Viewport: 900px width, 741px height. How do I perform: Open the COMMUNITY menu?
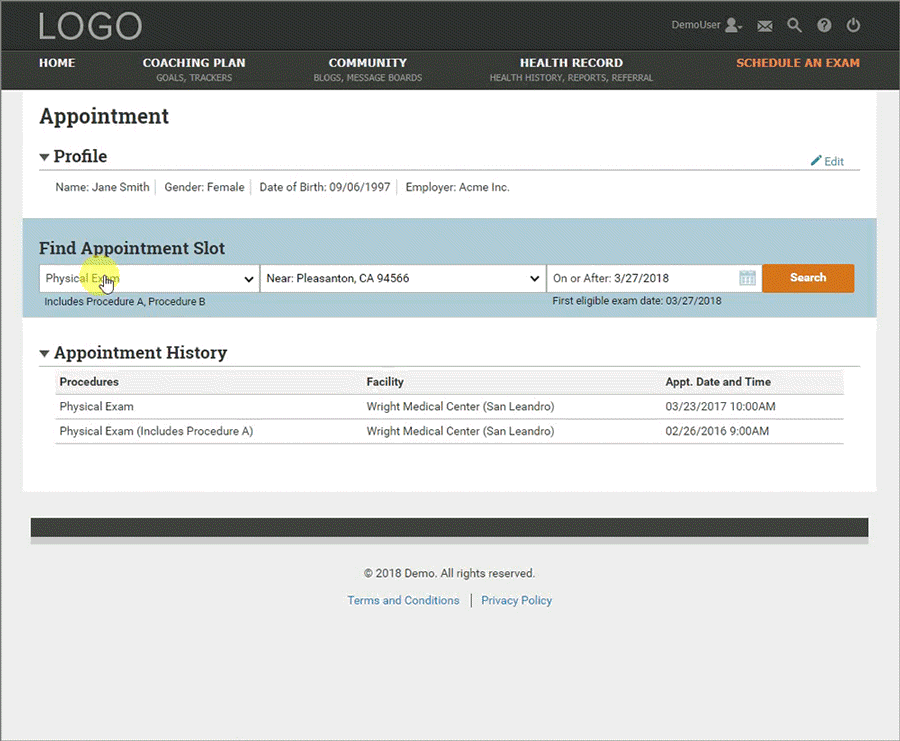[367, 69]
